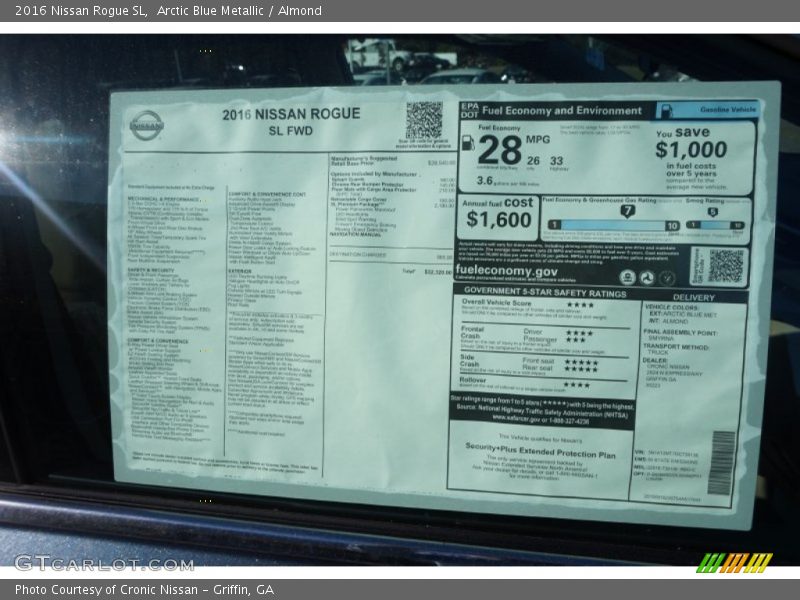
Task: Click the Fuel Economy & Greenhouse Gas rating bar
Action: tap(614, 226)
